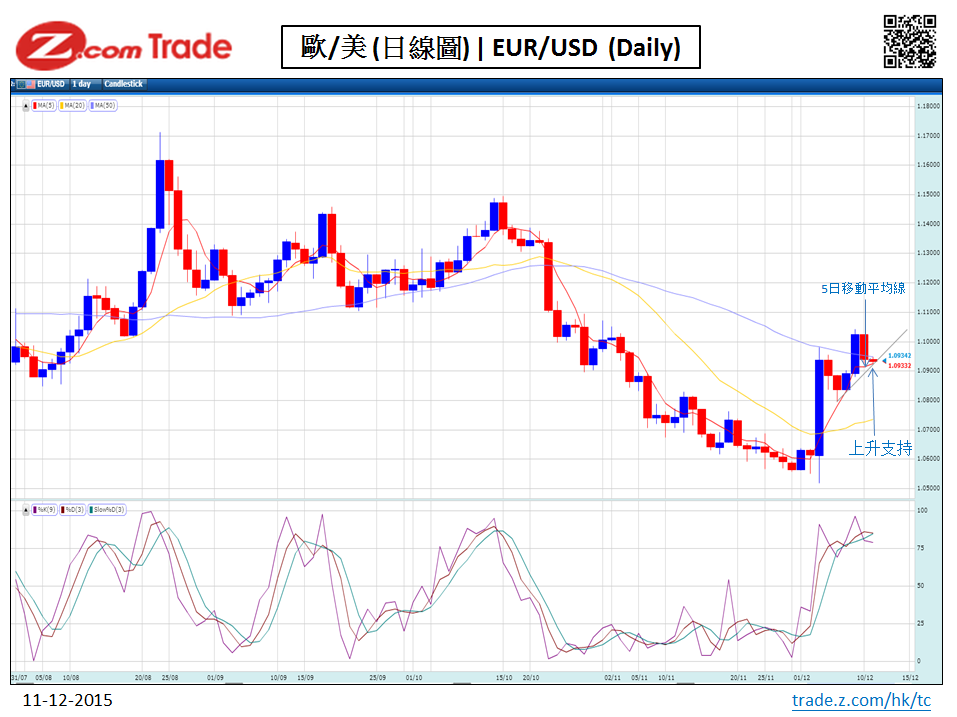Open the Candlestick chart type selector
The width and height of the screenshot is (957, 717).
click(124, 84)
